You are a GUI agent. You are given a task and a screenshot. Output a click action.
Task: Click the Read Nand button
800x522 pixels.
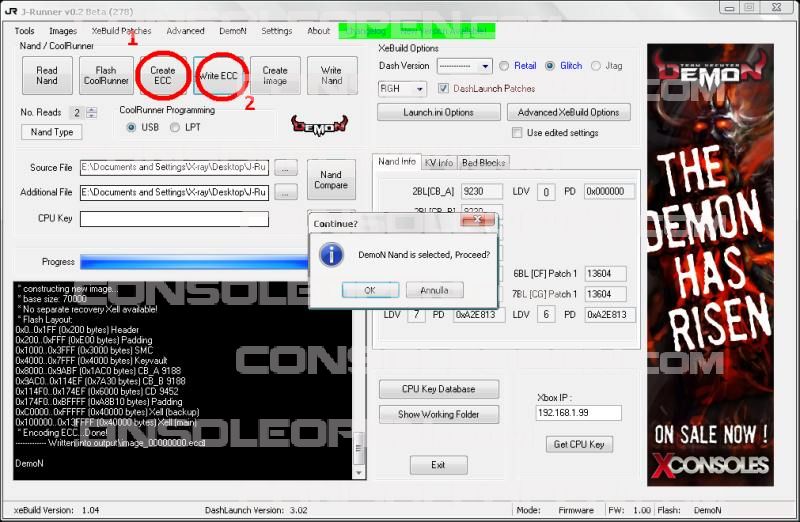pos(47,76)
